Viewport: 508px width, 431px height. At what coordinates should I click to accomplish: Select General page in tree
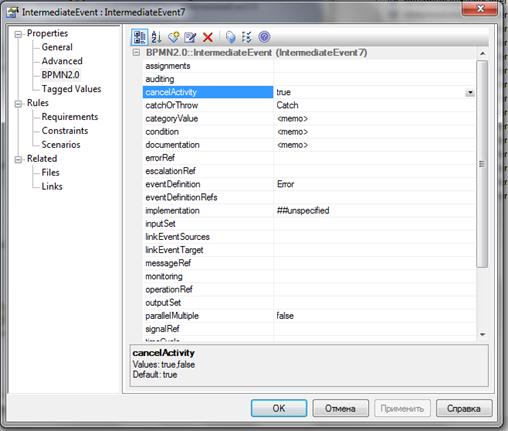coord(57,47)
